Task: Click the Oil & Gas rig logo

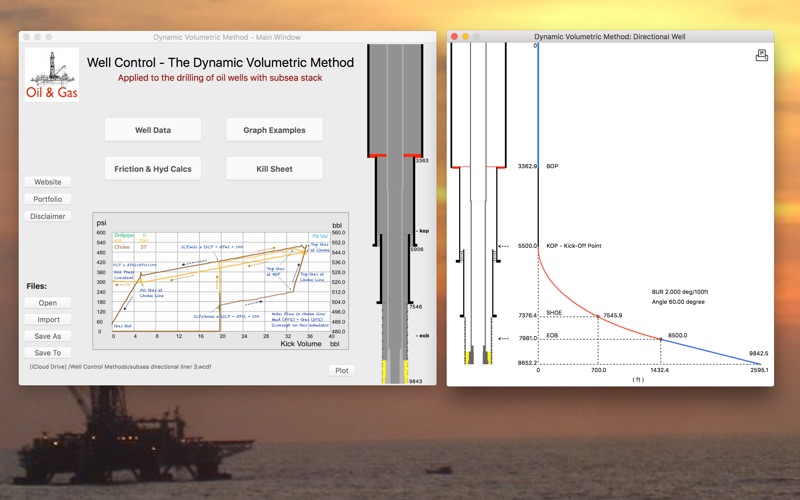Action: pos(52,74)
